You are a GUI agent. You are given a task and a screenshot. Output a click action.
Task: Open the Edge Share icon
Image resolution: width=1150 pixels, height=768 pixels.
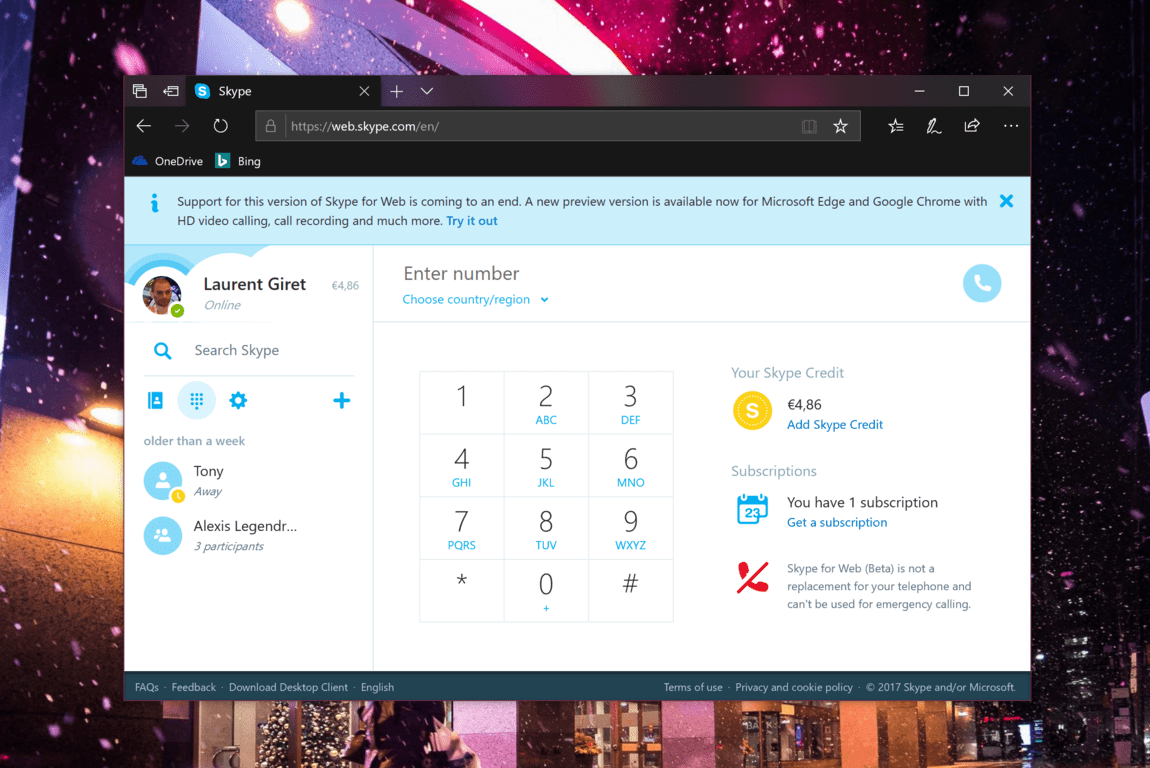(x=971, y=126)
